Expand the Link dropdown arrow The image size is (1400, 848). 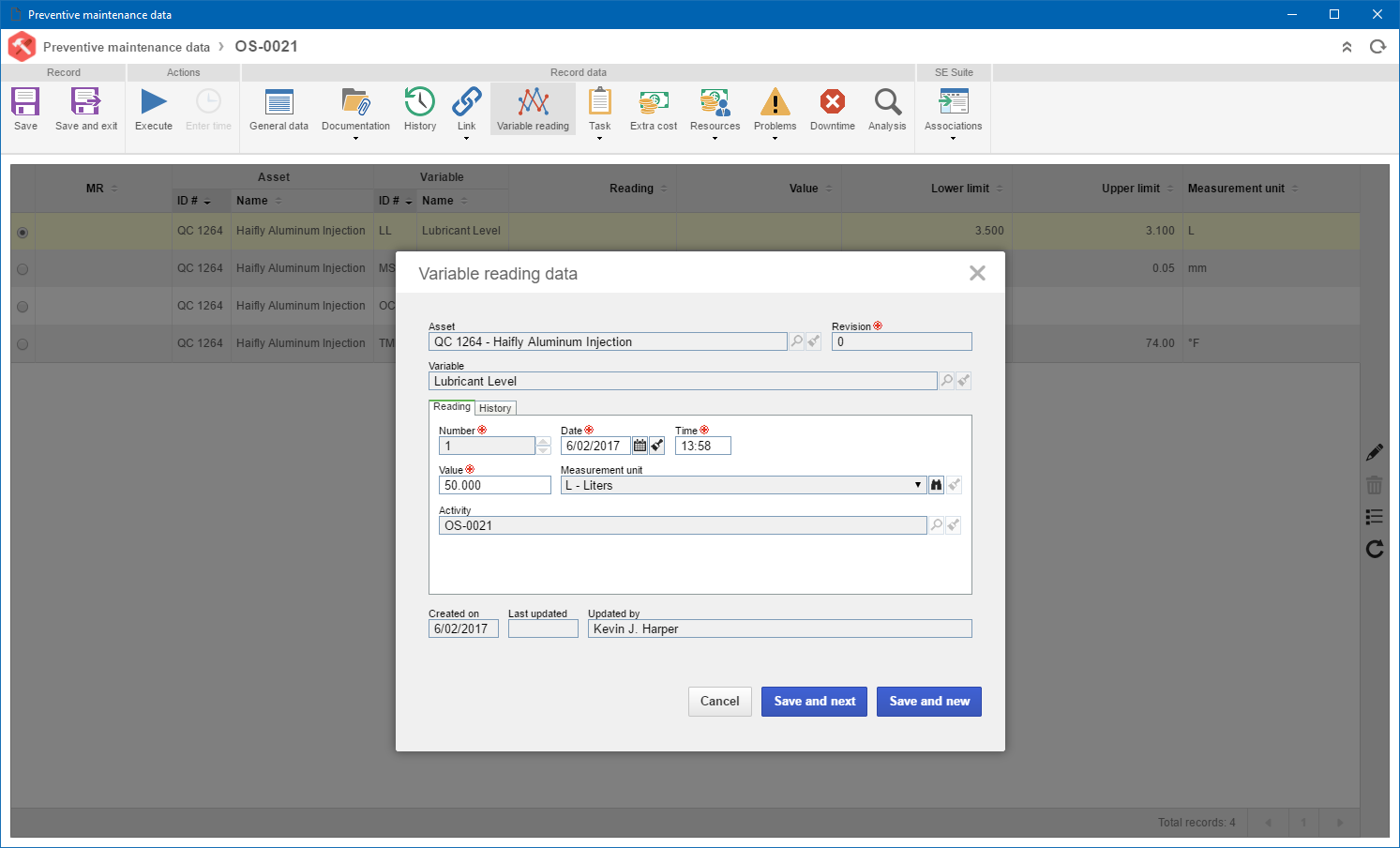point(466,139)
